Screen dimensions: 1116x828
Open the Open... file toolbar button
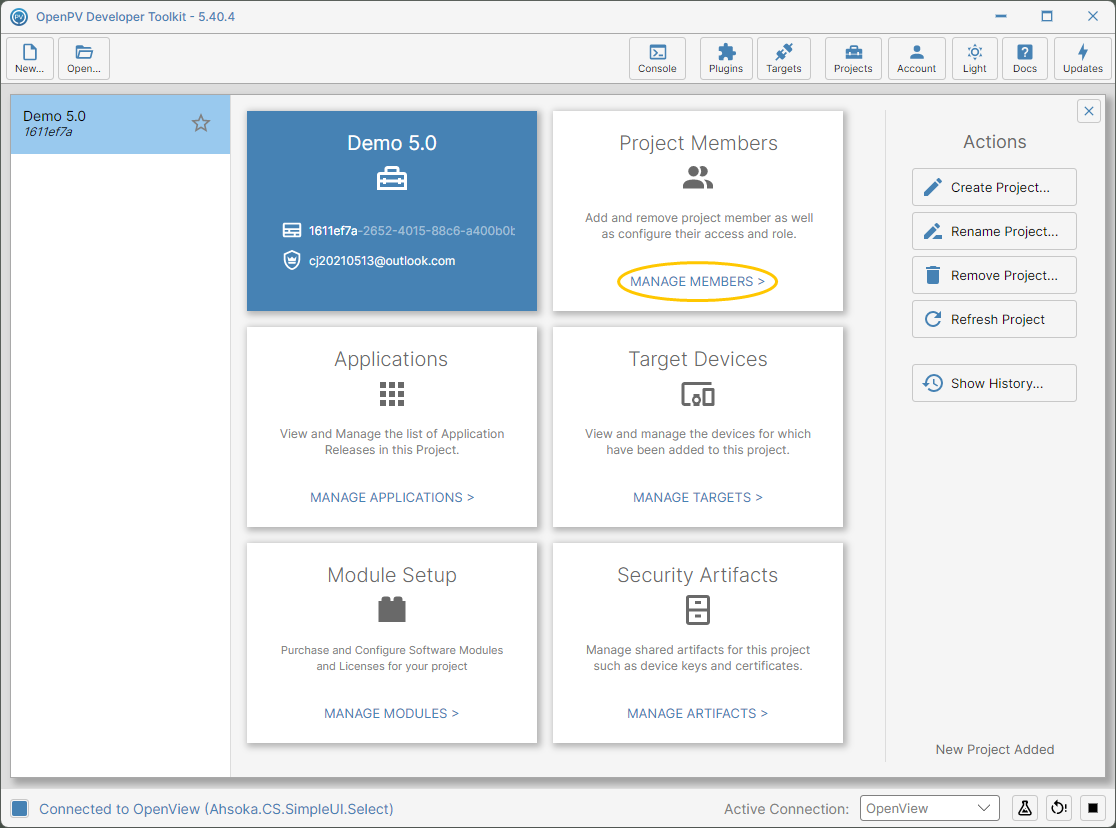click(x=84, y=58)
